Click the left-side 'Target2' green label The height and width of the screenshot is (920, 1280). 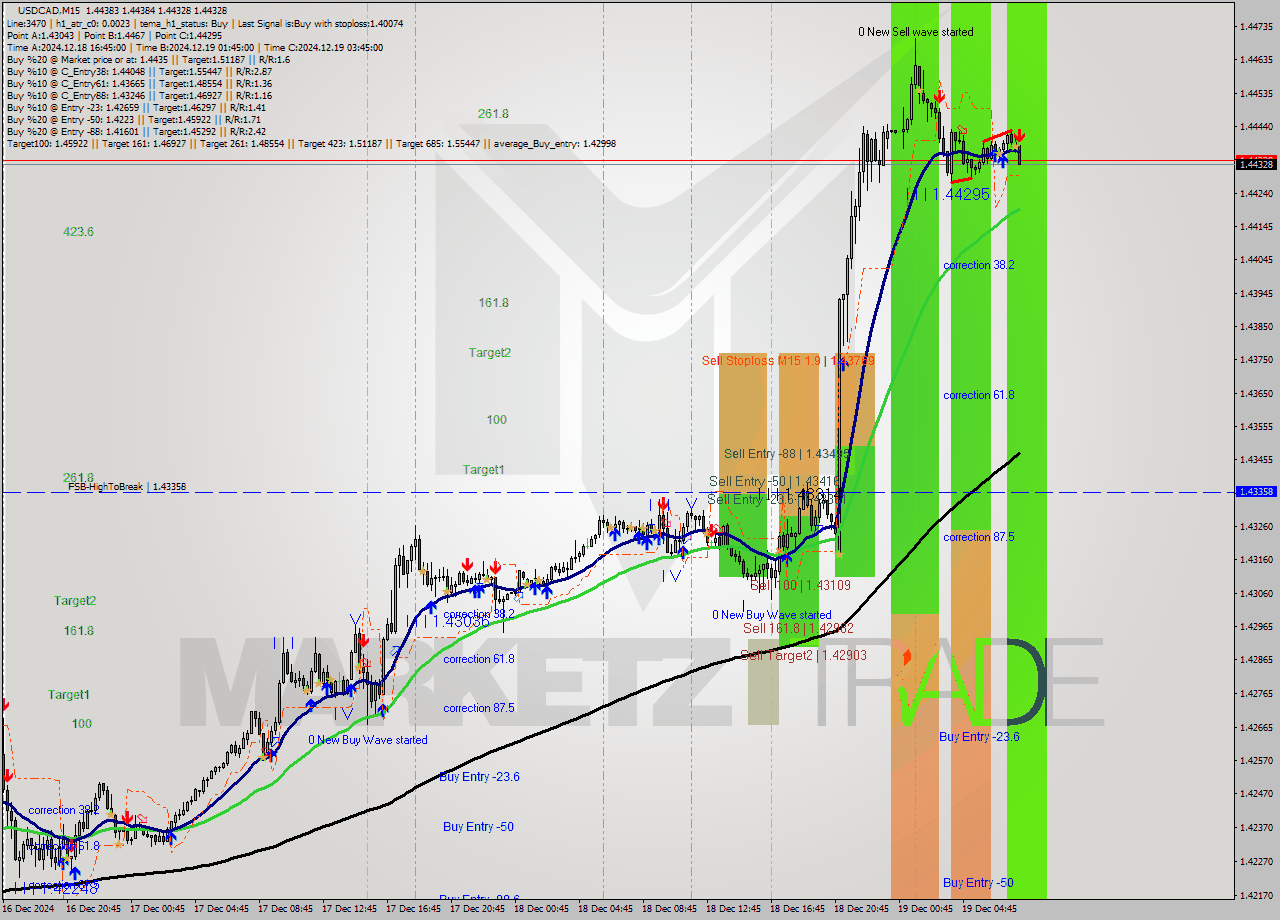75,601
